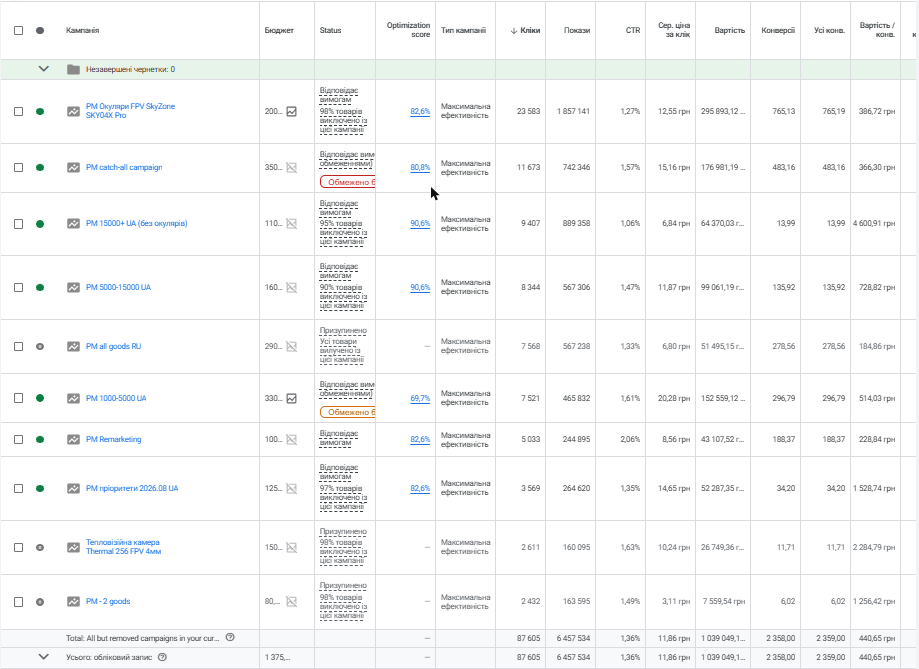Open the 69,7% optimization score link
This screenshot has width=919, height=669.
pyautogui.click(x=420, y=398)
